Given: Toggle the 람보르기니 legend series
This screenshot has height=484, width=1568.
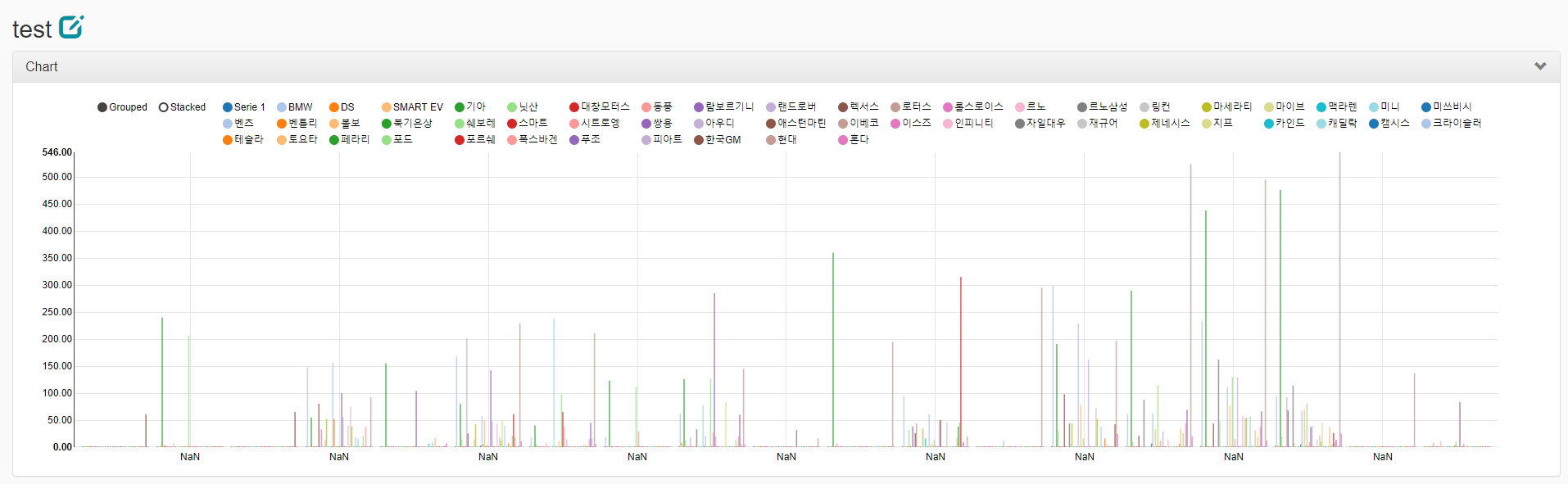Looking at the screenshot, I should (x=724, y=107).
